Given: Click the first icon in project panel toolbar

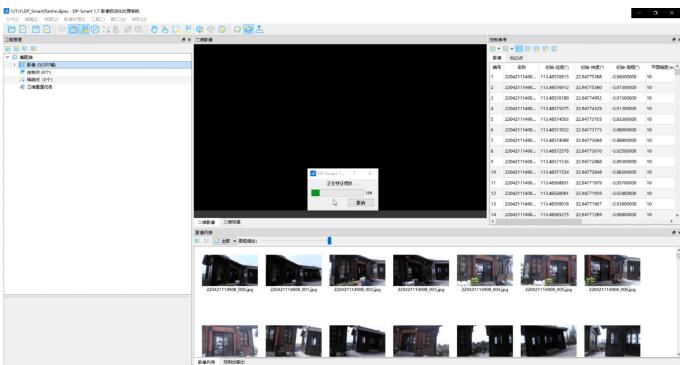Looking at the screenshot, I should (x=8, y=48).
